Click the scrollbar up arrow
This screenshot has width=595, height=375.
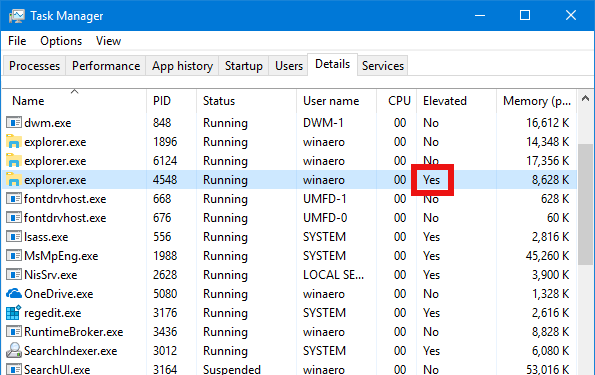[x=586, y=99]
